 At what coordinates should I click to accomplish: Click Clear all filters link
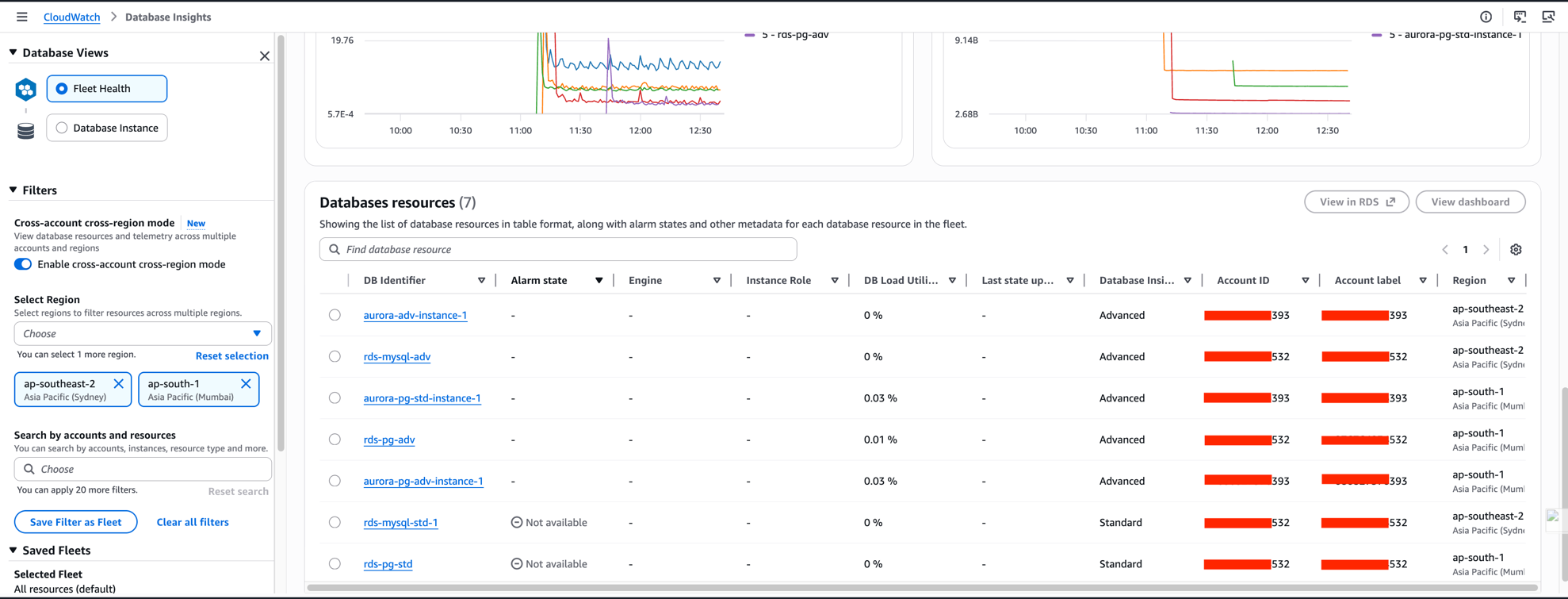tap(193, 522)
